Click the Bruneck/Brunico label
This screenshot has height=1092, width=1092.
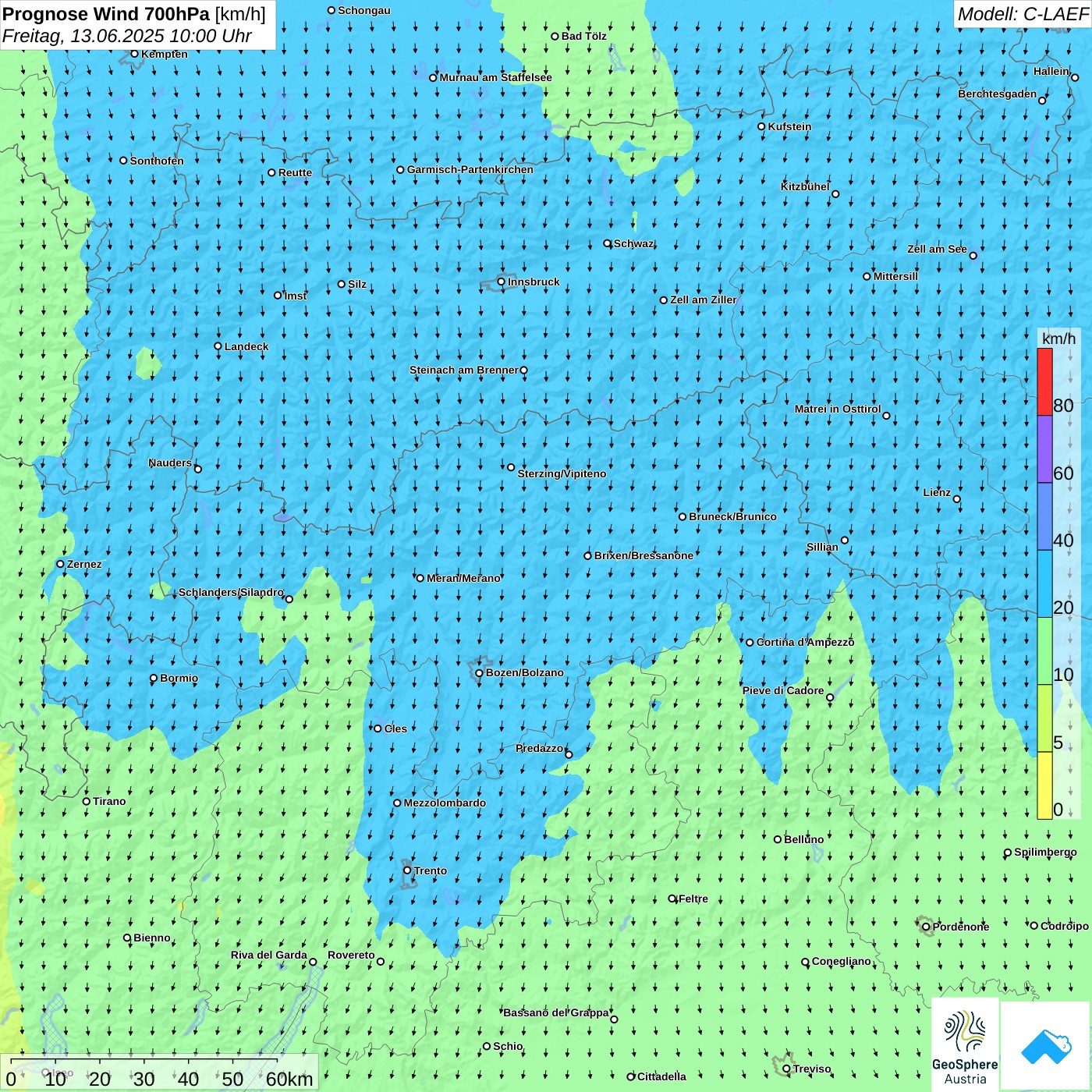(732, 516)
